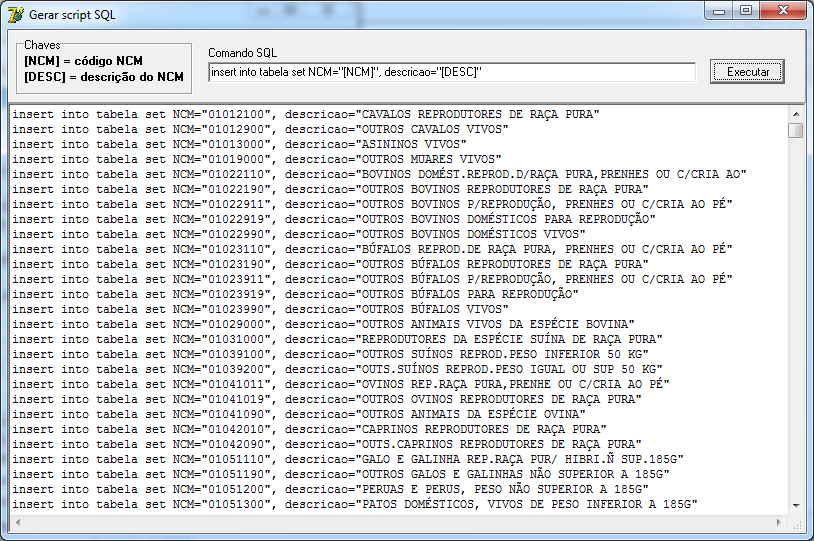This screenshot has width=814, height=541.
Task: Maximize the Gerar script SQL window
Action: pos(746,11)
